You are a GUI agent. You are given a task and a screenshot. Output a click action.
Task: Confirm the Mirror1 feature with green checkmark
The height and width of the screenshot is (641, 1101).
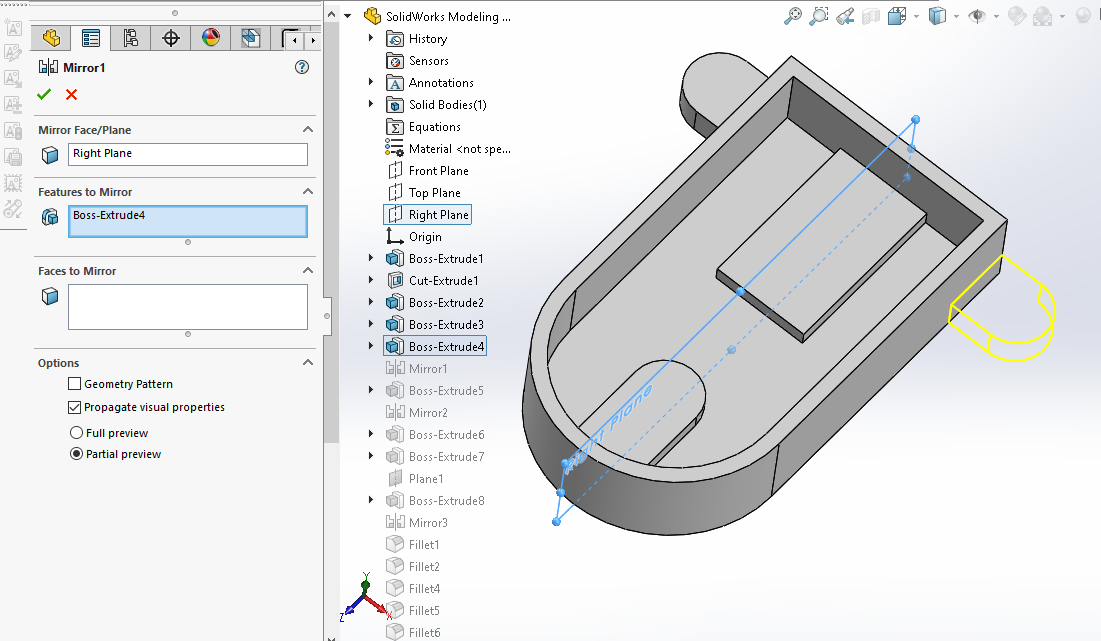(x=44, y=95)
